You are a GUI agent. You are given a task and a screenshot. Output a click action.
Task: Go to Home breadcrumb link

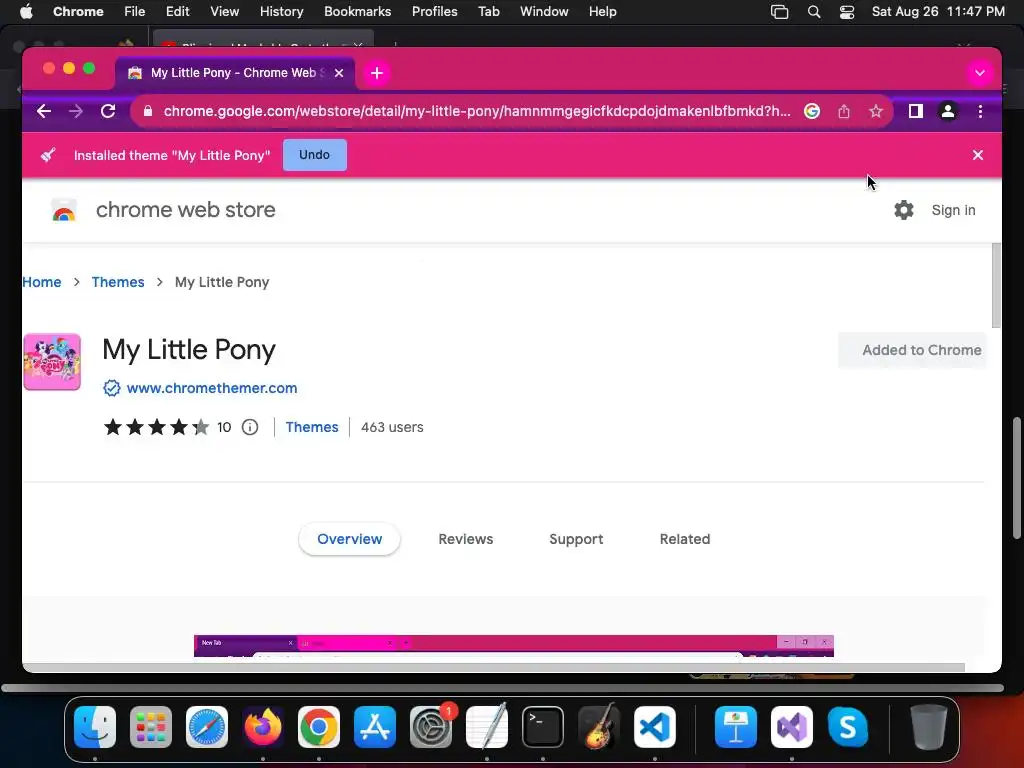[42, 282]
